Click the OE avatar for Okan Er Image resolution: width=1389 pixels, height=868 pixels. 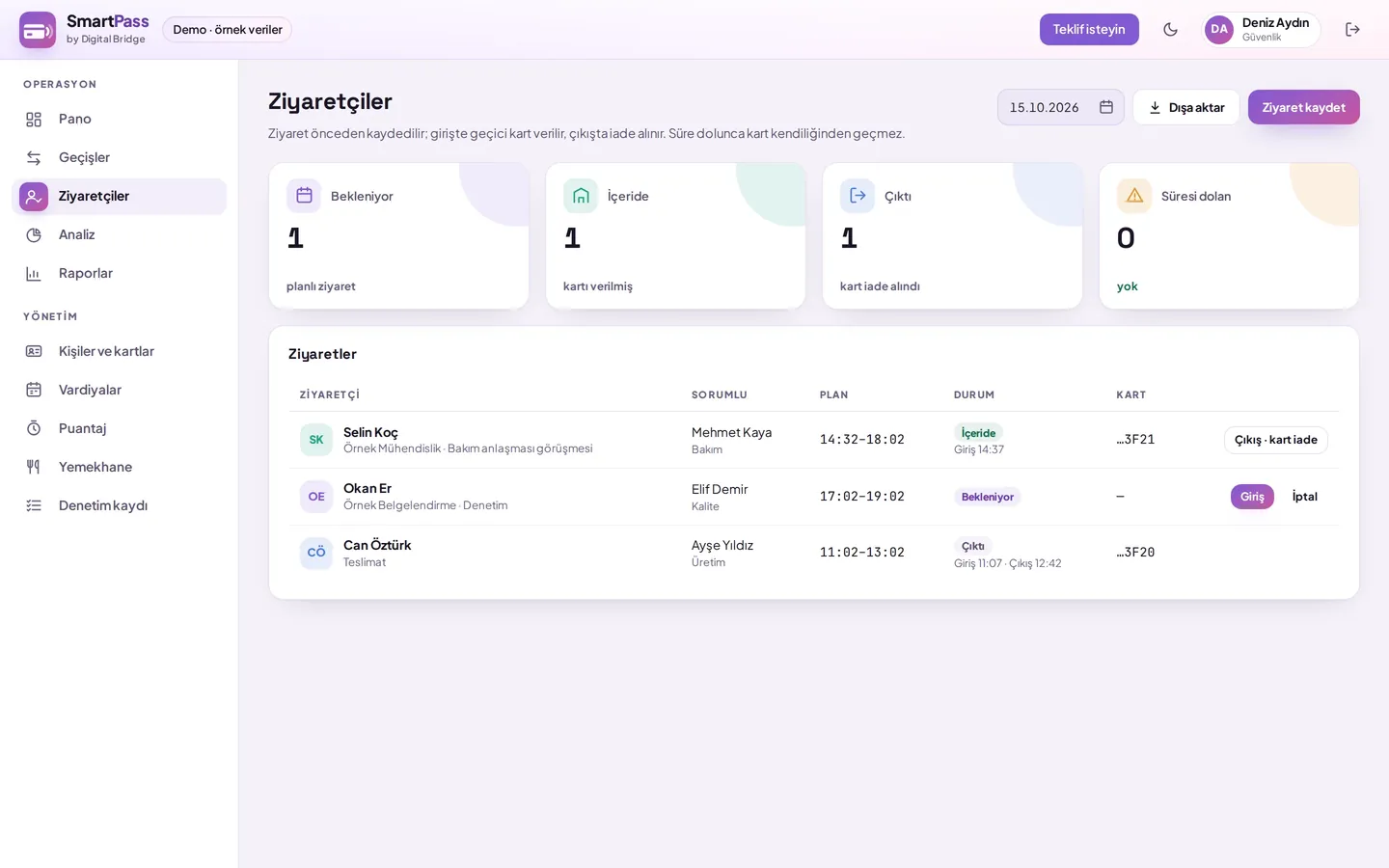tap(316, 497)
